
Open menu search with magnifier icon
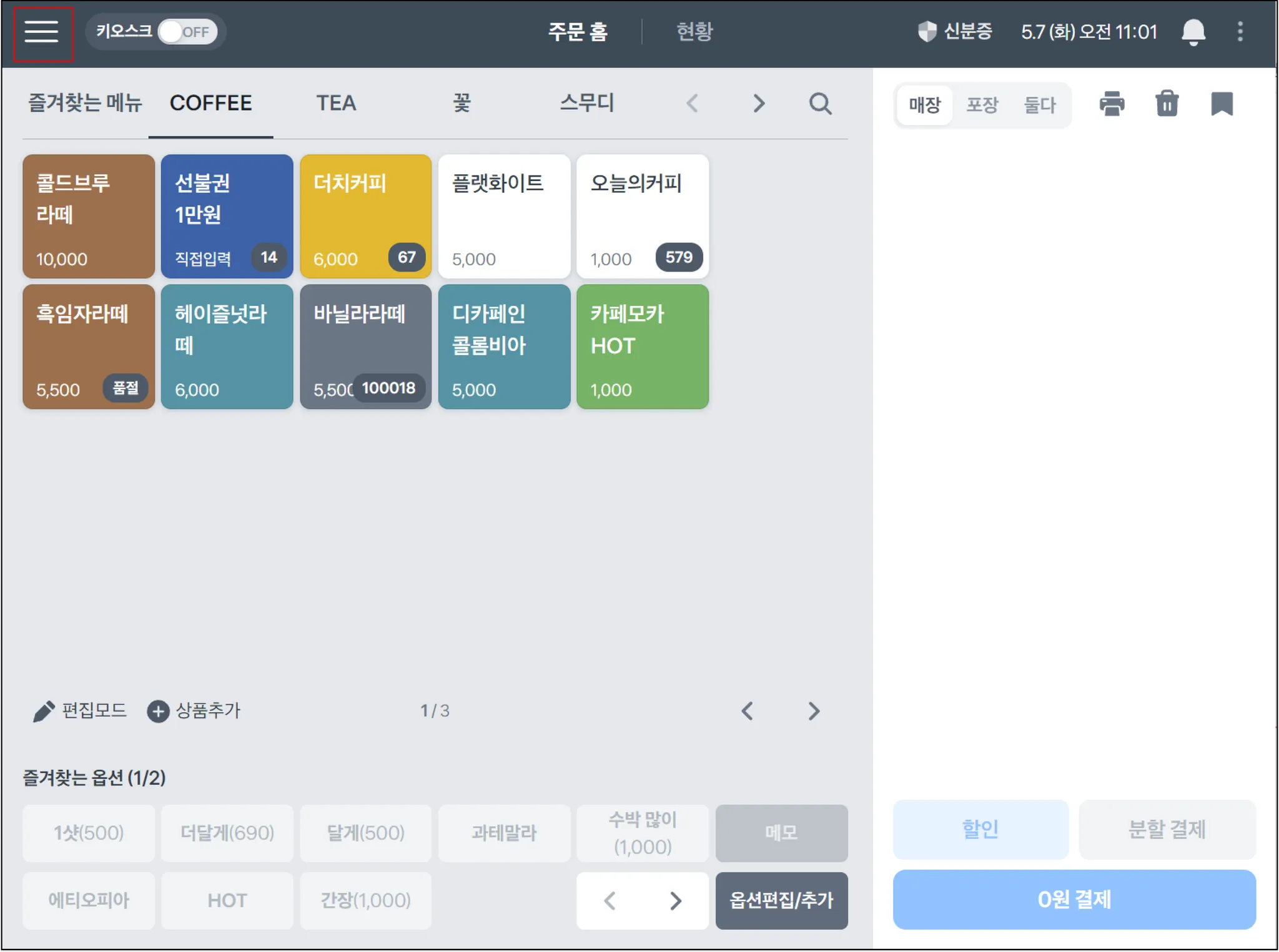(820, 104)
